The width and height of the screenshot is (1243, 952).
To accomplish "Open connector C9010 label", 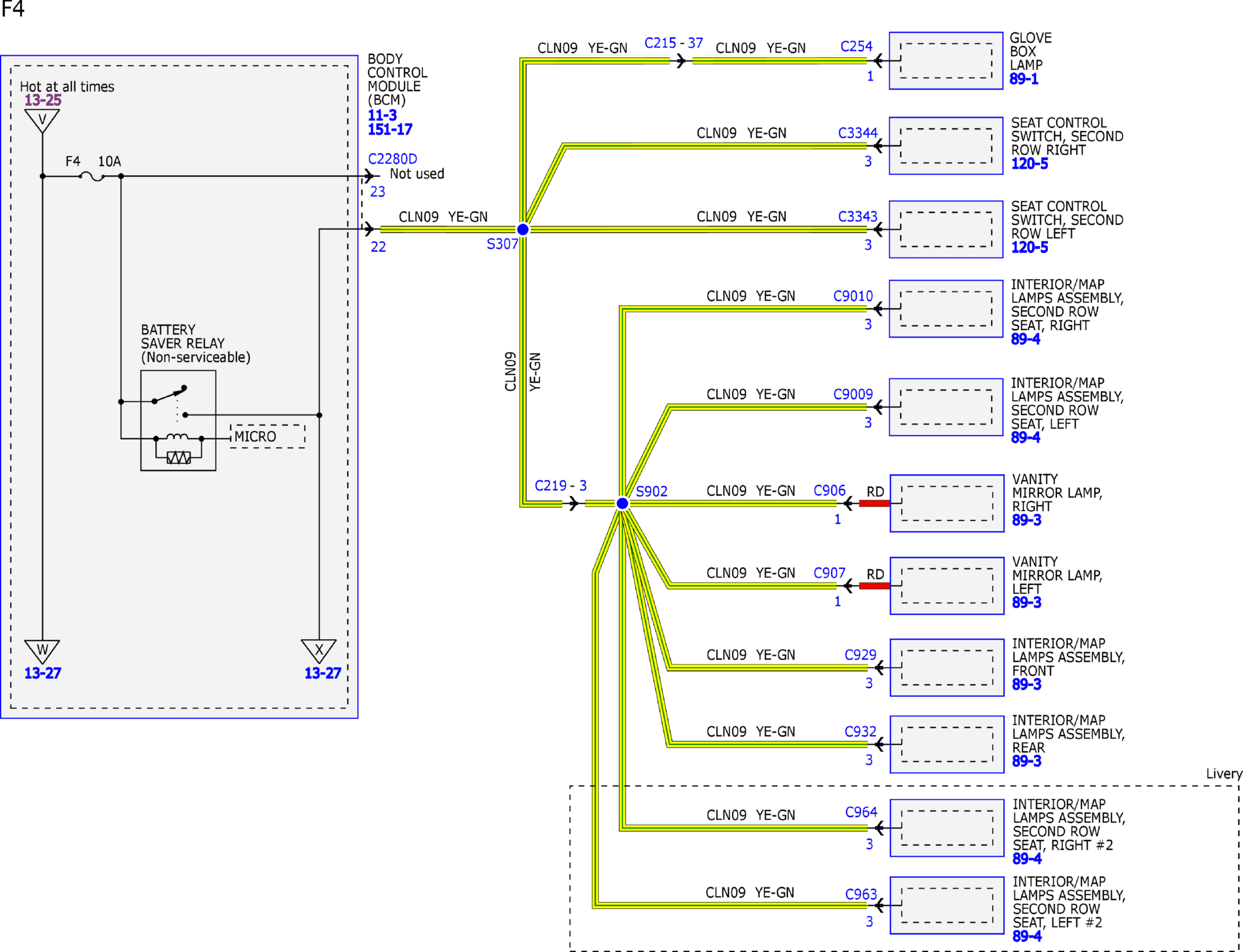I will click(853, 296).
